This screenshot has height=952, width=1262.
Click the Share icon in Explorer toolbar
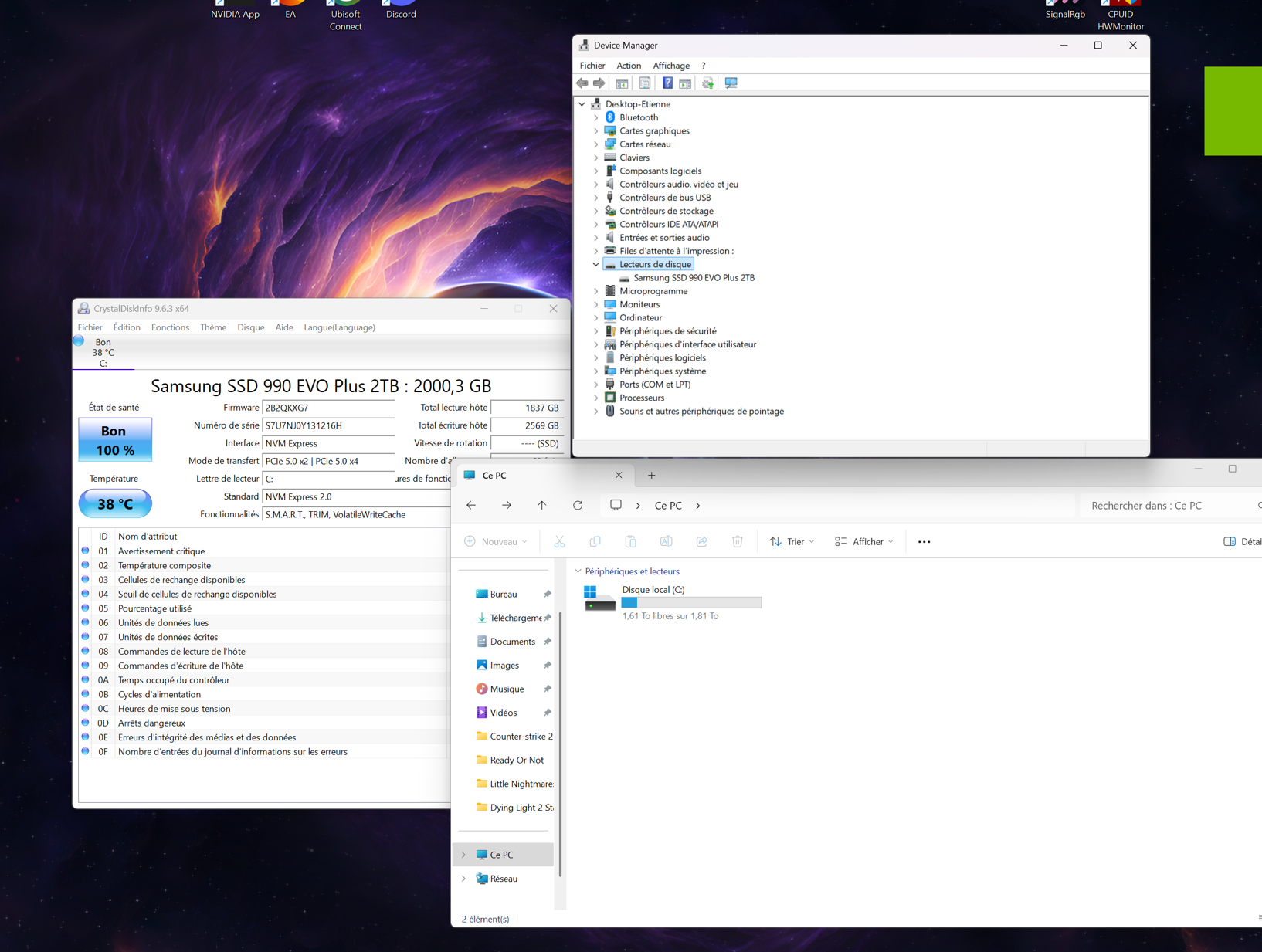tap(701, 542)
